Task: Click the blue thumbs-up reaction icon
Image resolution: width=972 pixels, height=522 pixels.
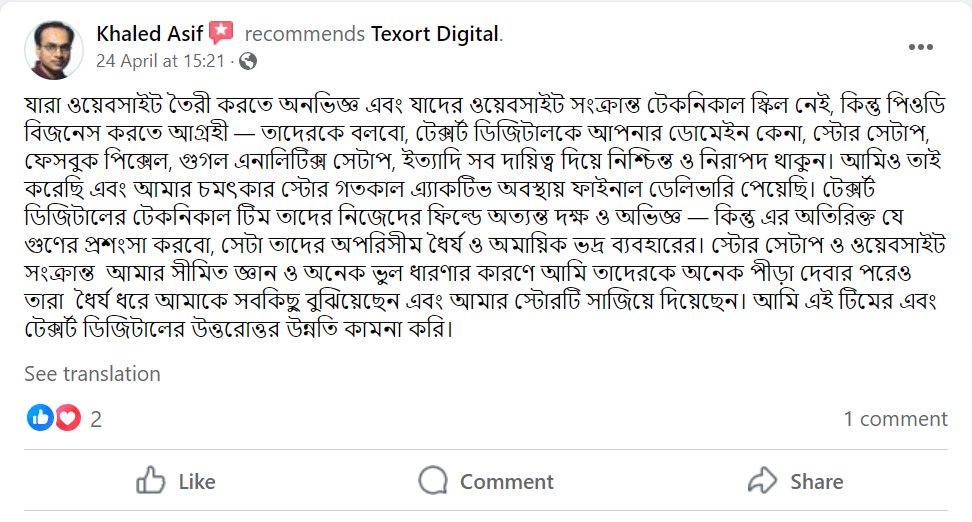Action: click(x=40, y=419)
